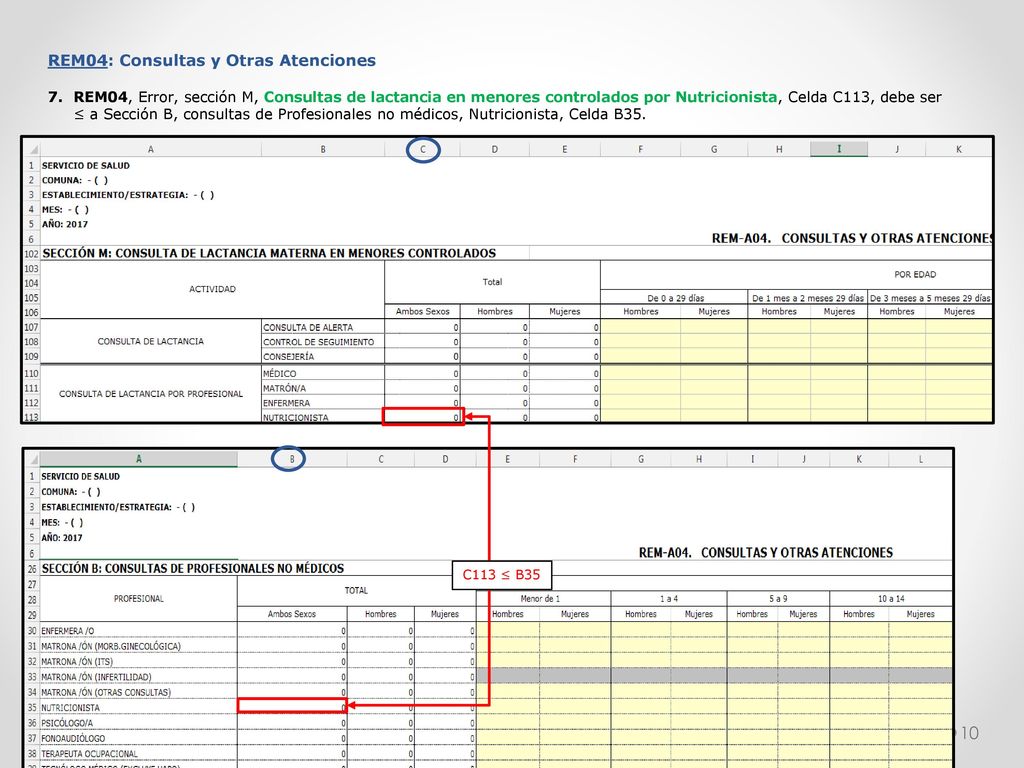Screen dimensions: 1024x768
Task: Click 'AÑO: 2017' in the Sección B sheet
Action: point(62,538)
